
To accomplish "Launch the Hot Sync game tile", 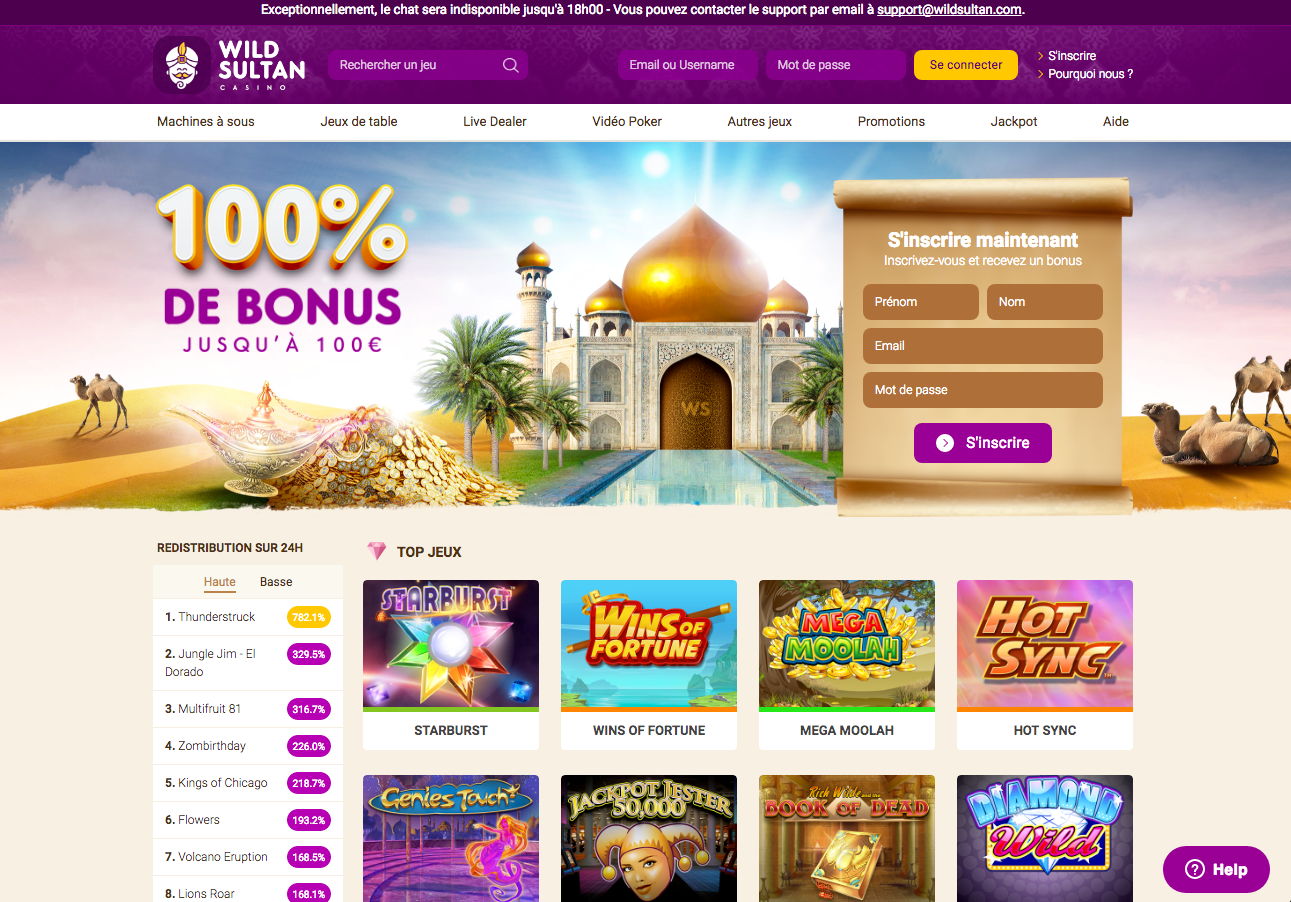I will (1045, 665).
